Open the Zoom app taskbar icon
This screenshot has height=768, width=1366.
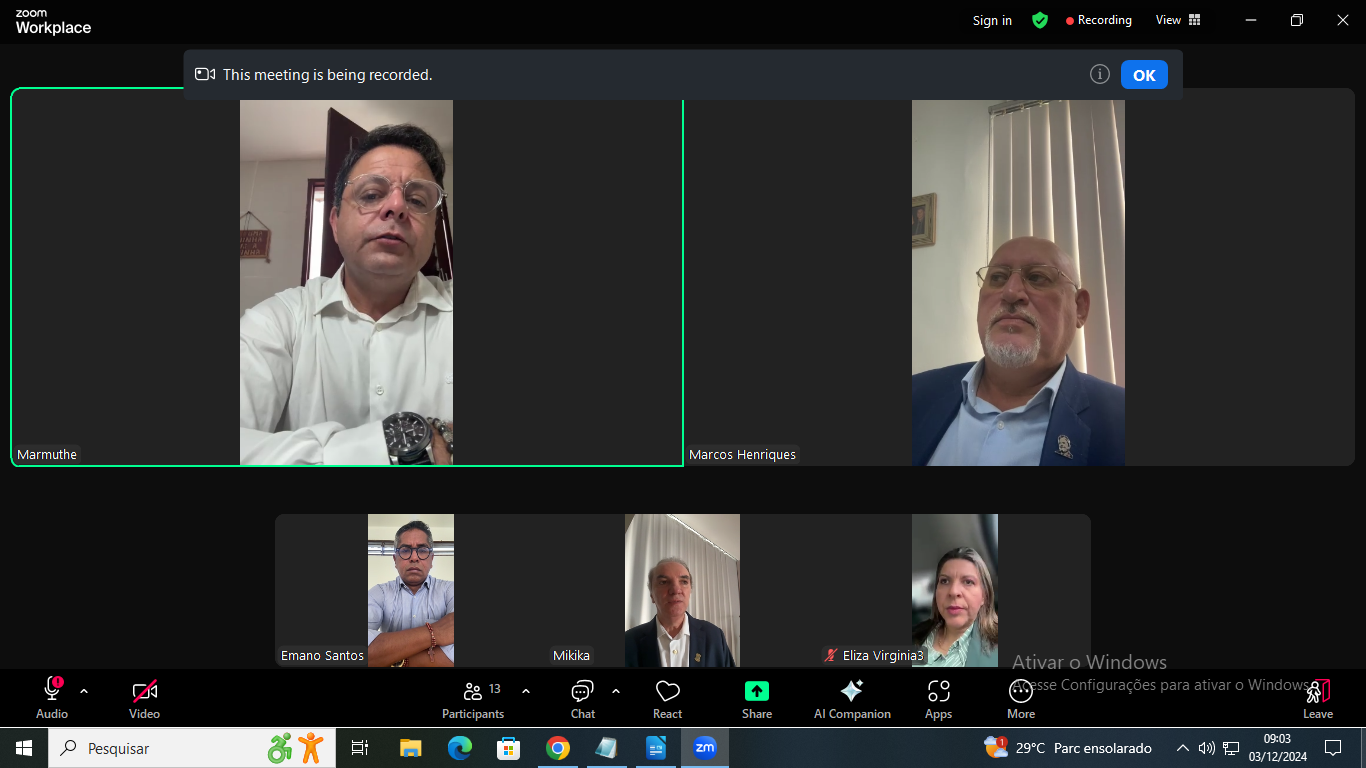(x=705, y=748)
